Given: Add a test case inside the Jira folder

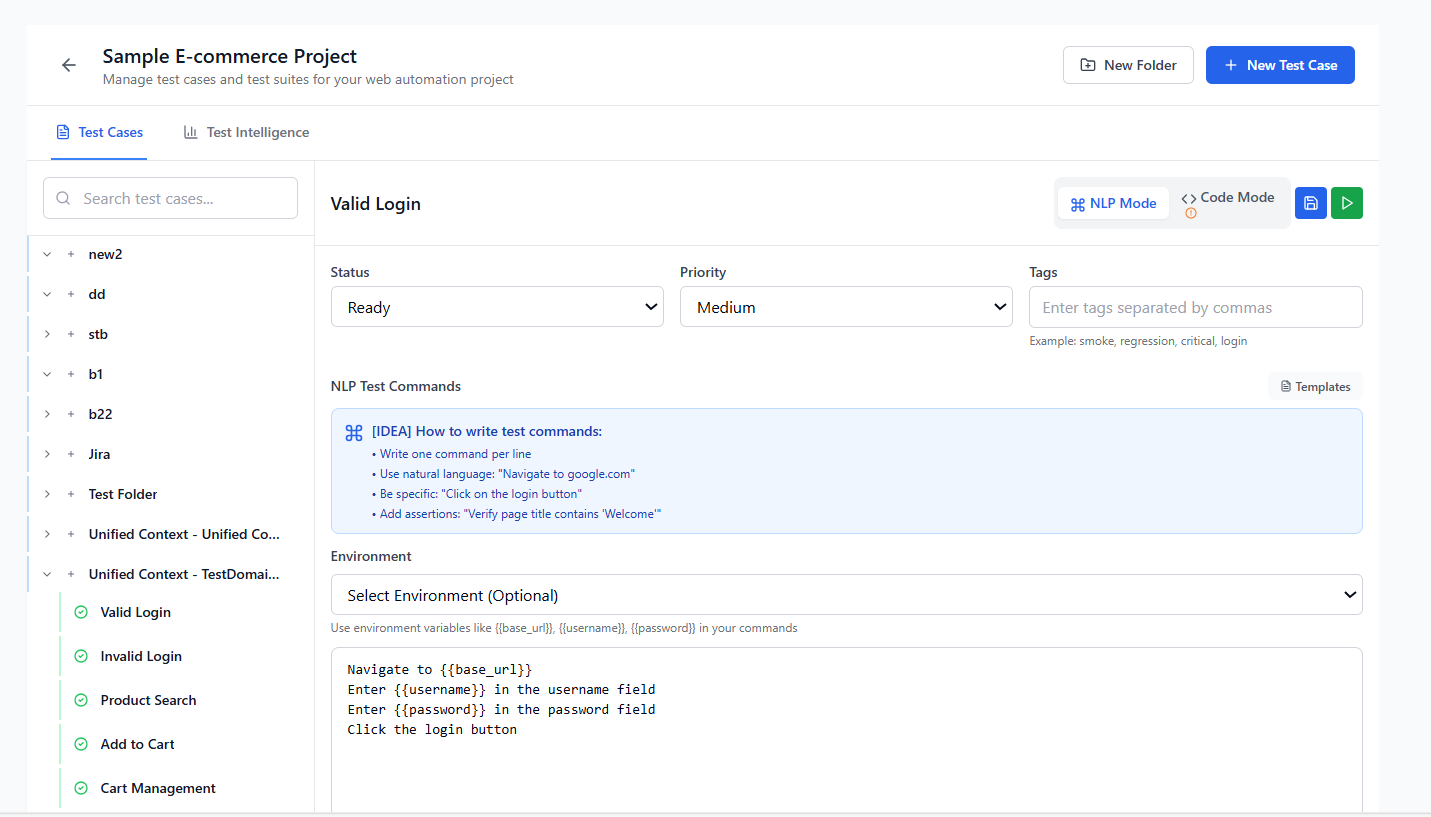Looking at the screenshot, I should click(70, 454).
